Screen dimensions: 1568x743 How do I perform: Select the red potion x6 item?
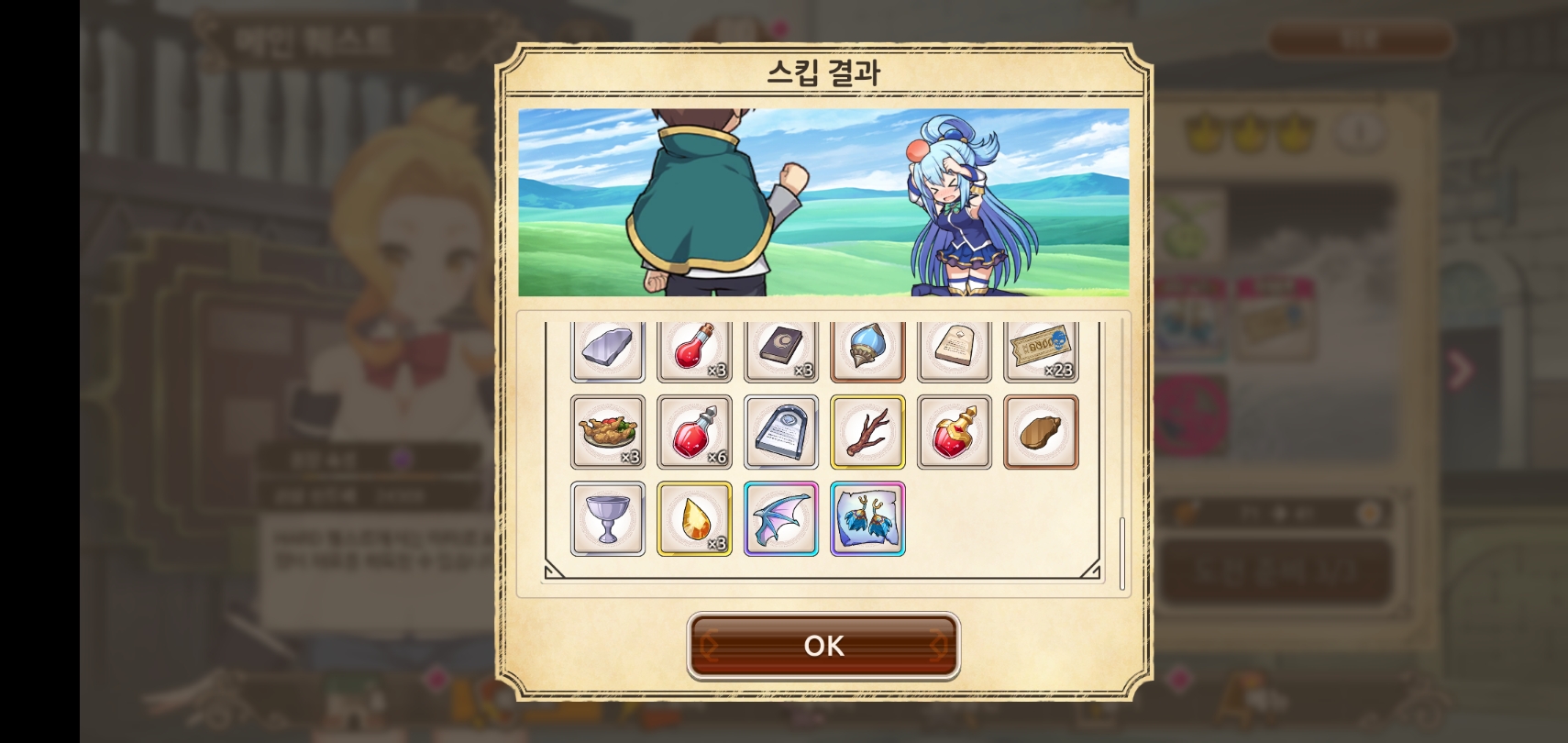tap(694, 432)
